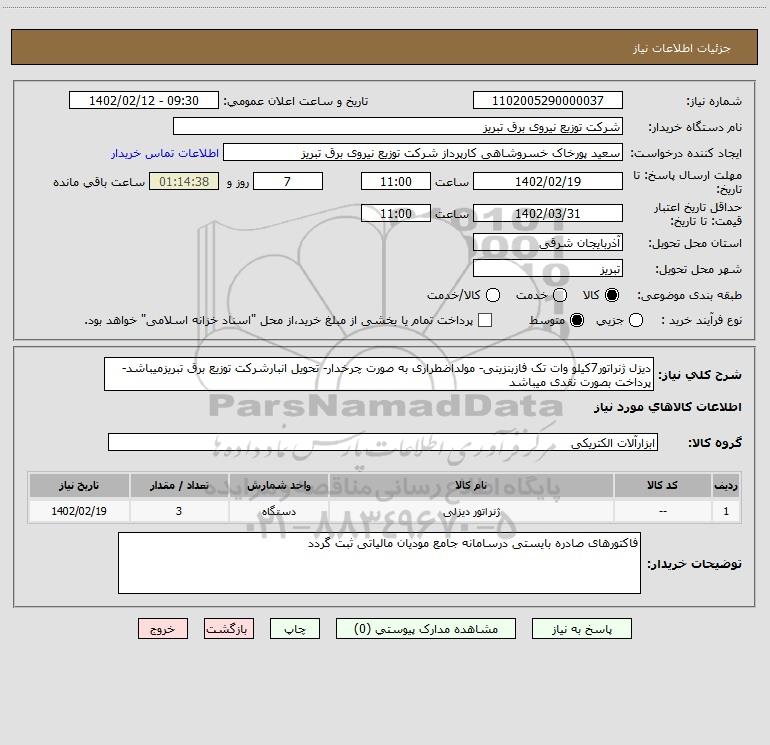Click the remaining days field showing 7

pos(288,181)
